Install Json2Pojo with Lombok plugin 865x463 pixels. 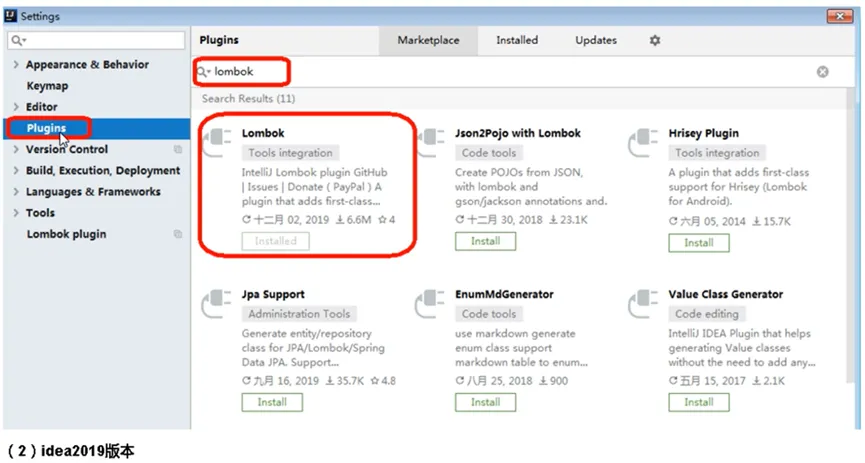(x=485, y=241)
